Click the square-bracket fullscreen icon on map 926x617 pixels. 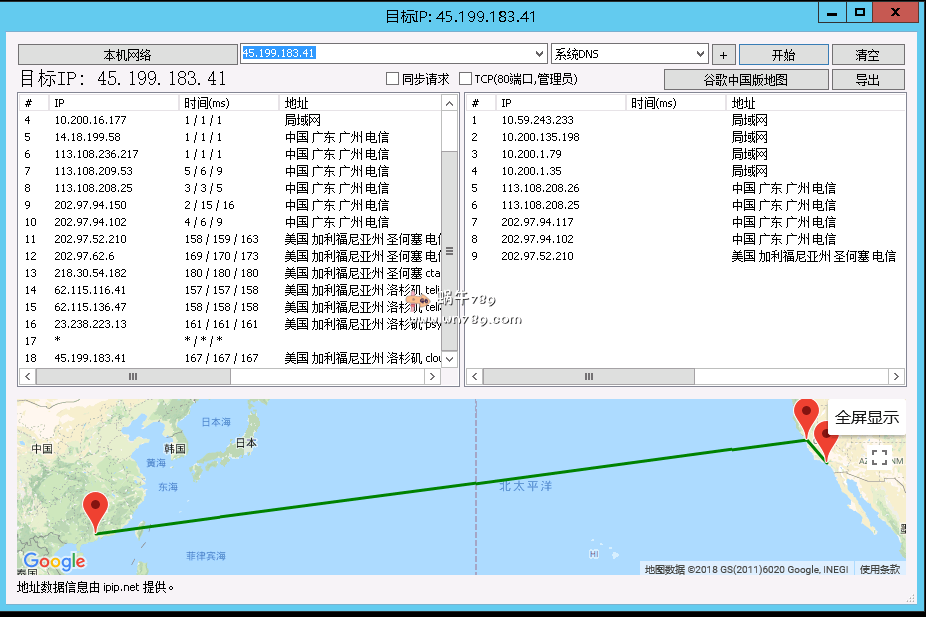click(880, 458)
